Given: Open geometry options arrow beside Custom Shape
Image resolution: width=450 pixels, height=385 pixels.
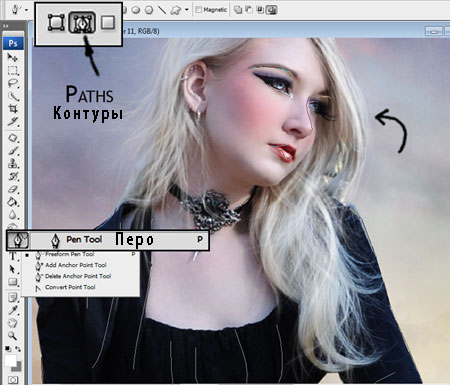Looking at the screenshot, I should pyautogui.click(x=187, y=10).
